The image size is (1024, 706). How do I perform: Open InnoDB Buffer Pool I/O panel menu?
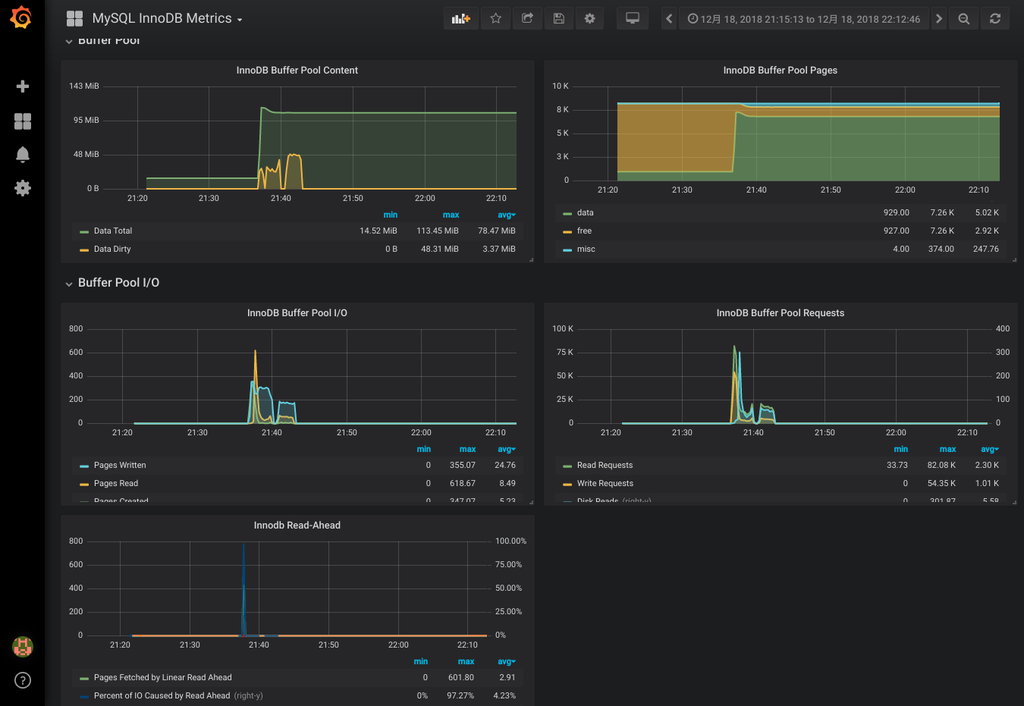(x=297, y=313)
